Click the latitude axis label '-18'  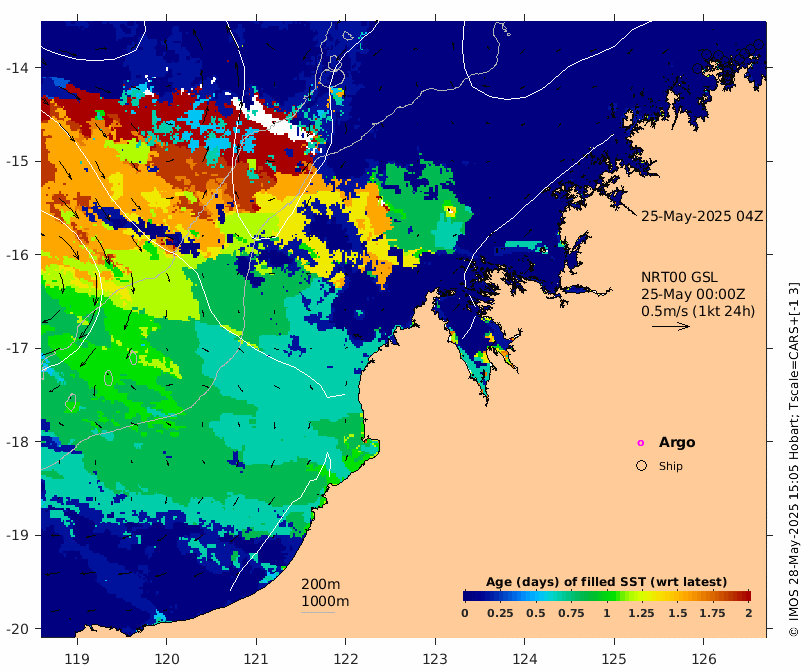tap(18, 442)
